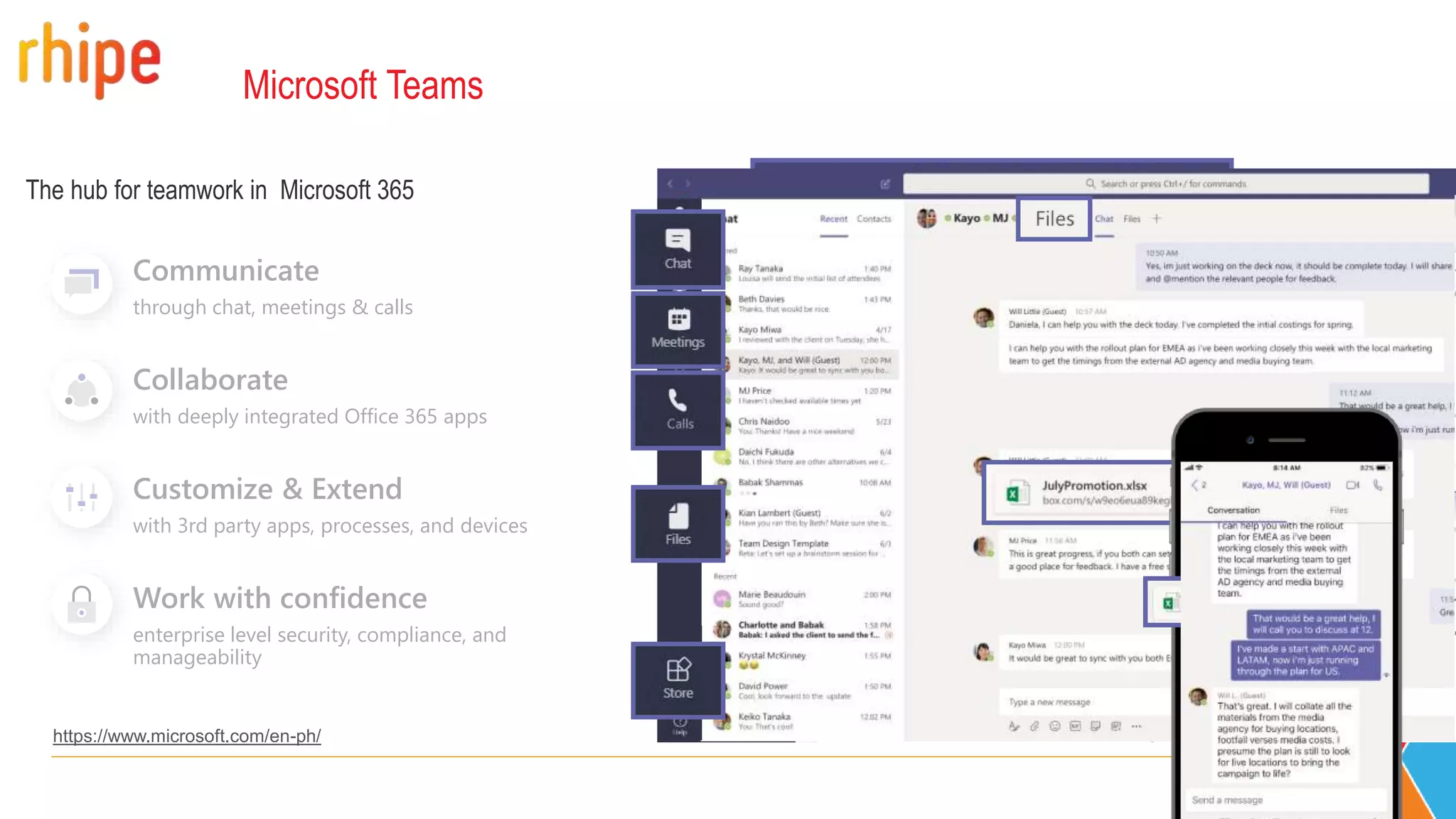Click the back navigation arrow in Teams
The image size is (1456, 819).
[x=670, y=183]
